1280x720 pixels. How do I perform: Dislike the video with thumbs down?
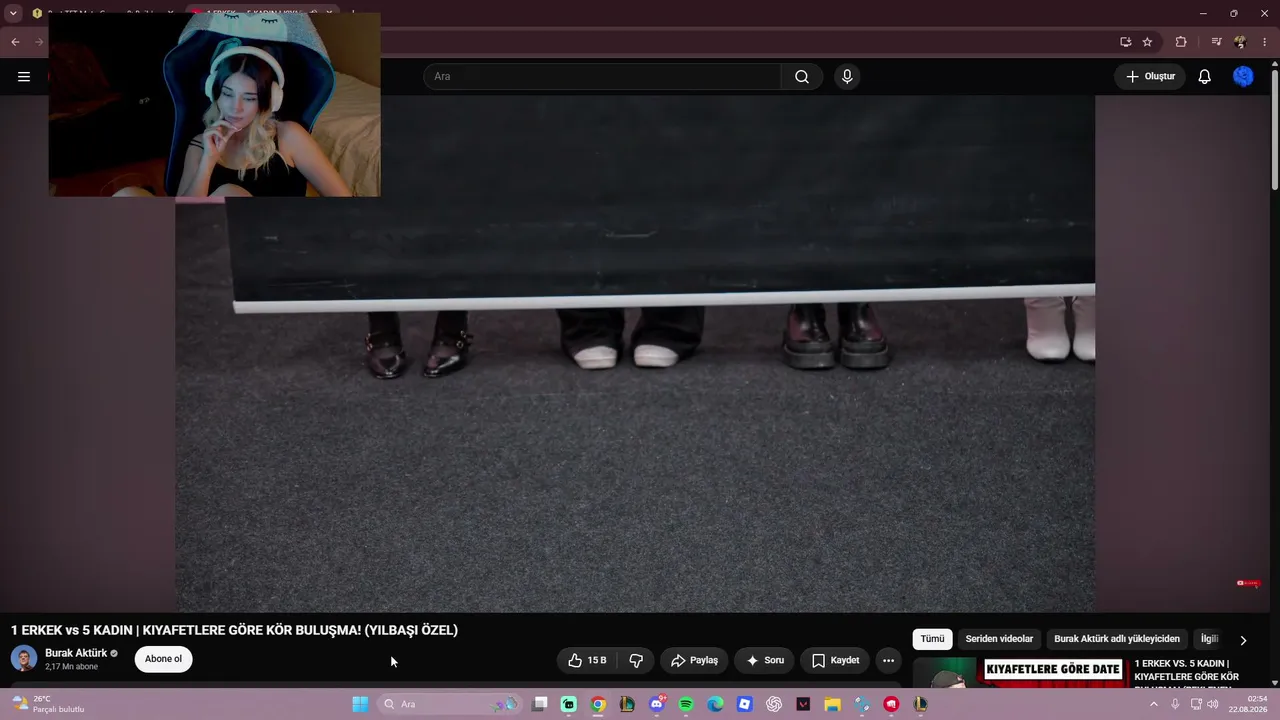636,660
